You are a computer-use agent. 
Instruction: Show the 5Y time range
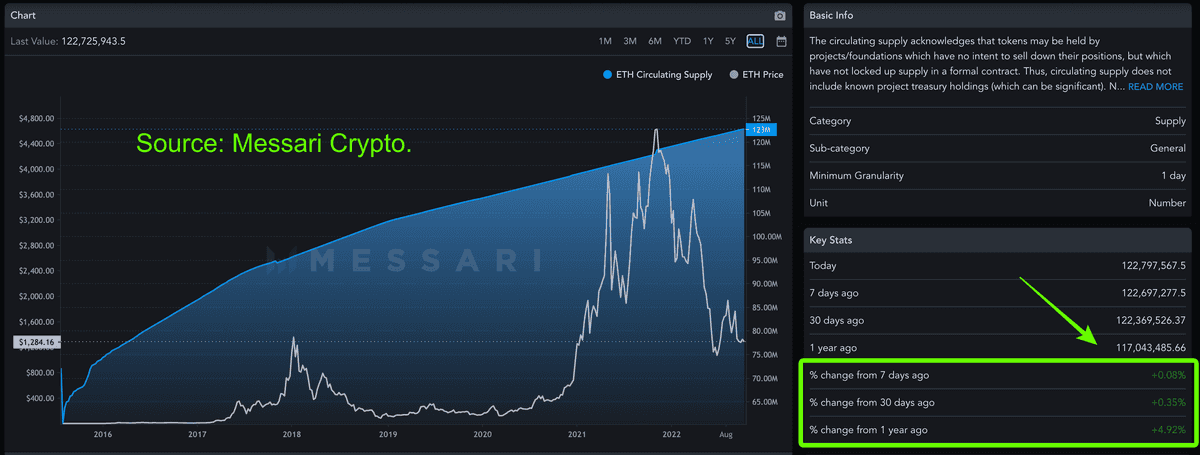[x=731, y=41]
